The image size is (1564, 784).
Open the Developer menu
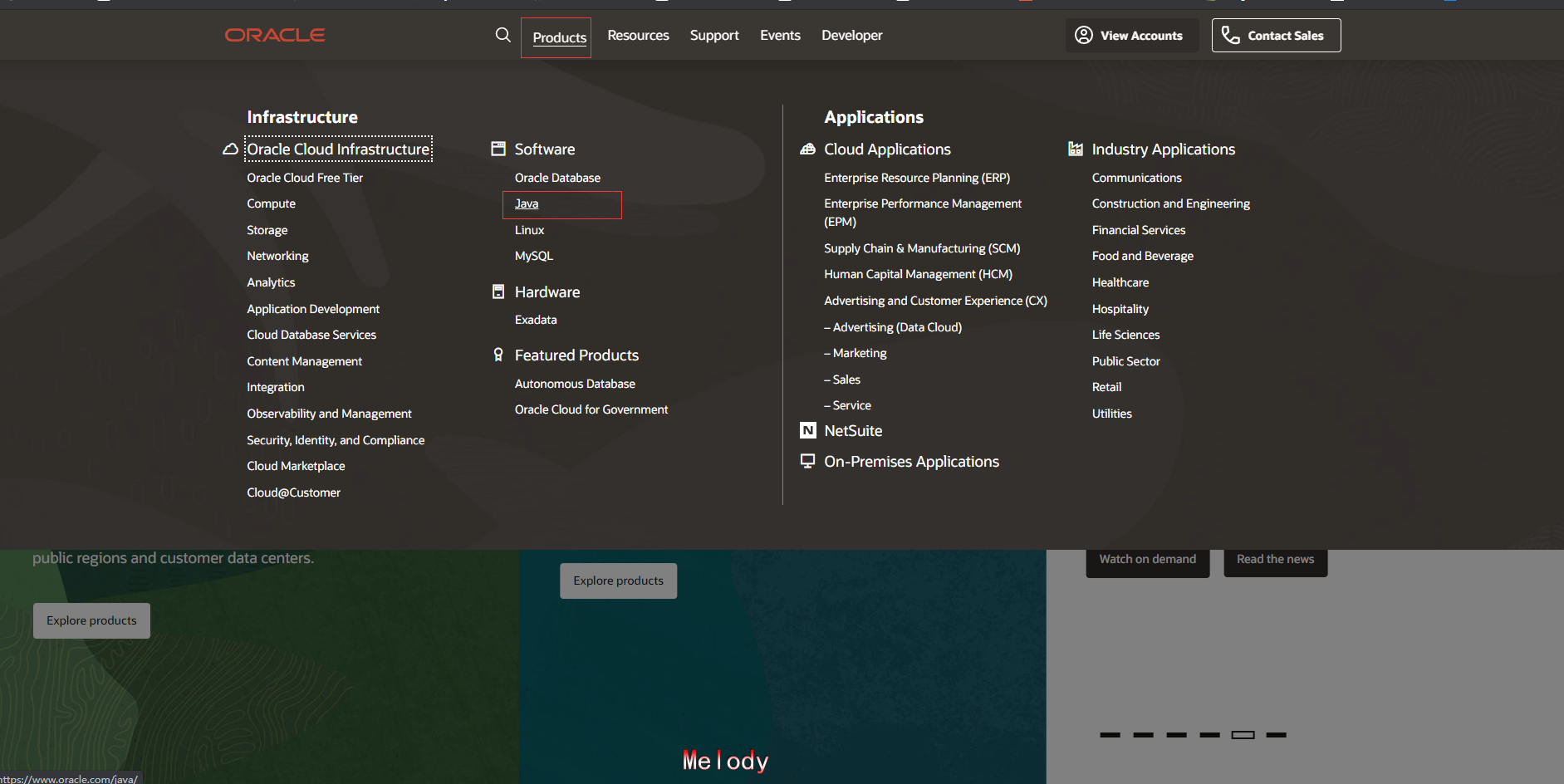click(851, 35)
